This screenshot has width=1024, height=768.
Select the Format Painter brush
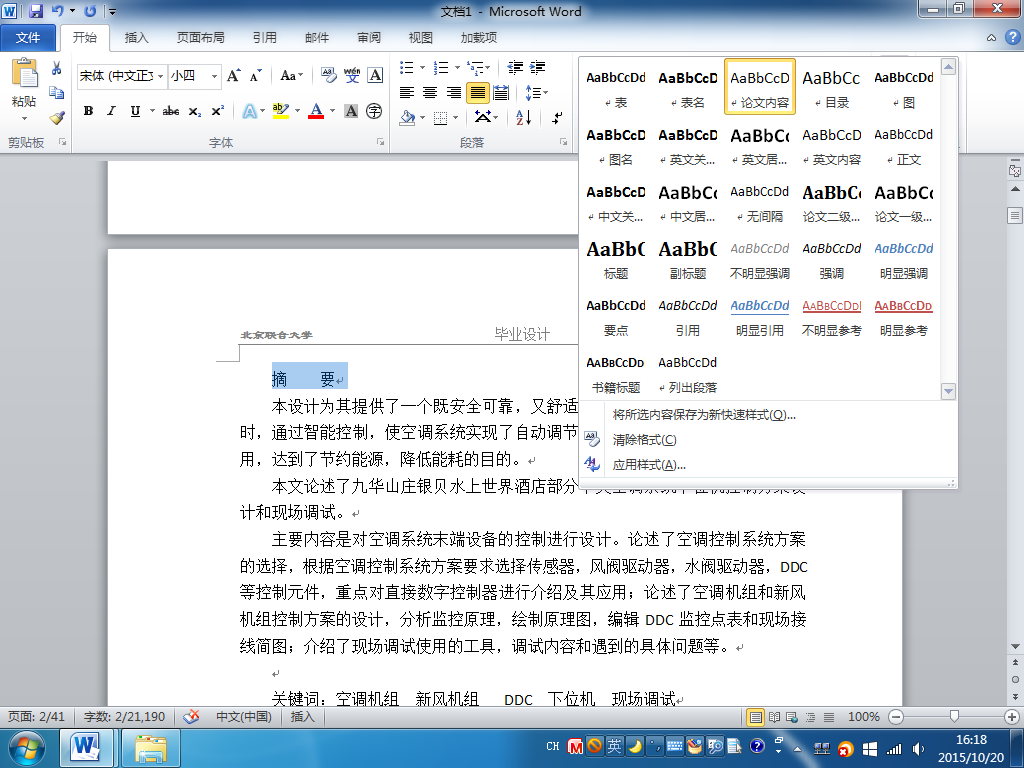coord(57,118)
